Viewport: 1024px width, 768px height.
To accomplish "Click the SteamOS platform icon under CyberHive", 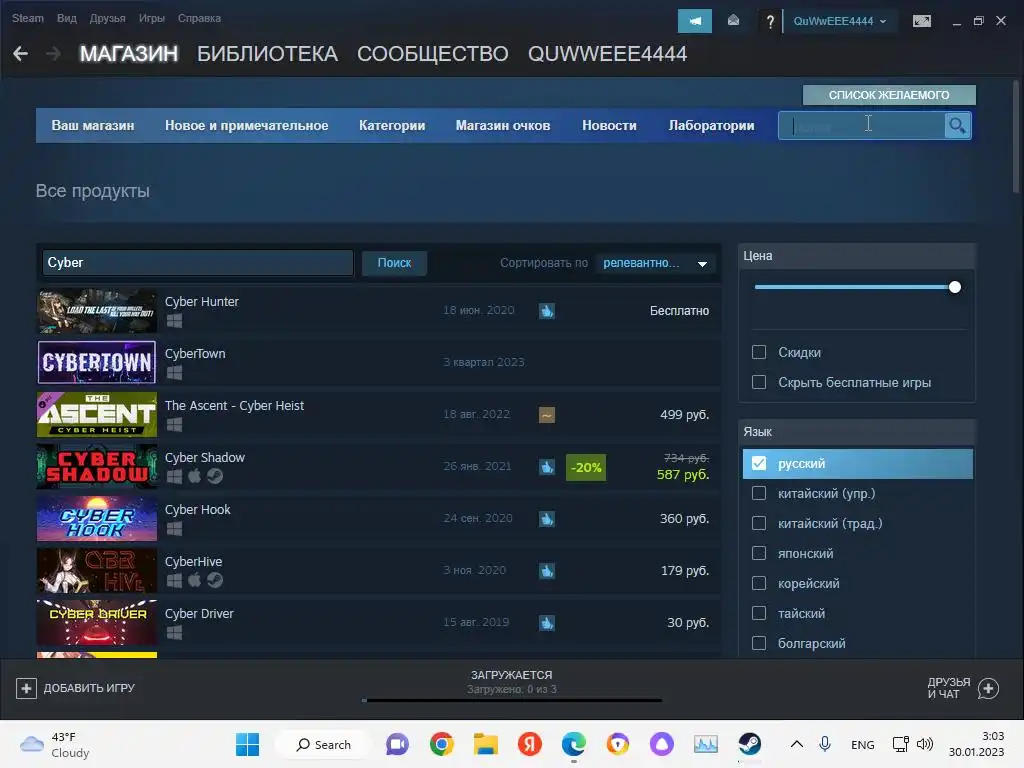I will (215, 580).
